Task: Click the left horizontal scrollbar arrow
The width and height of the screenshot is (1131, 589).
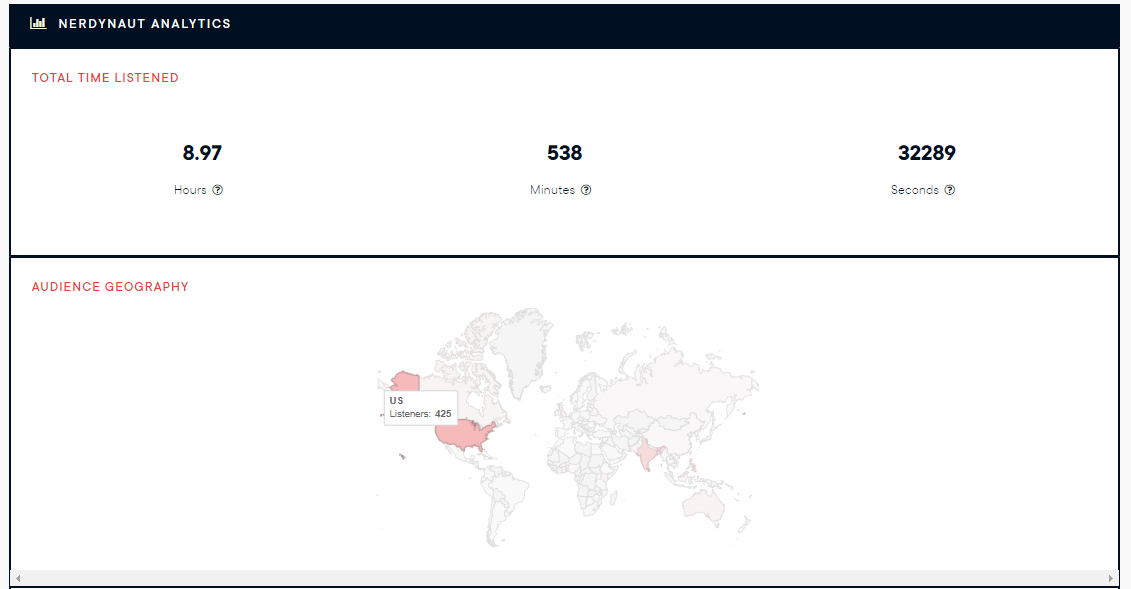Action: click(18, 578)
